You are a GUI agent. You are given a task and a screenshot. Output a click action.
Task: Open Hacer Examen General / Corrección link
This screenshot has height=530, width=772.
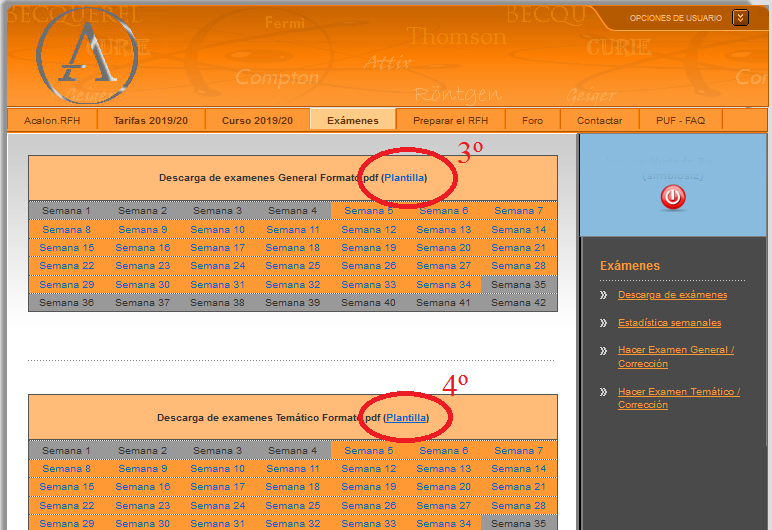[676, 357]
